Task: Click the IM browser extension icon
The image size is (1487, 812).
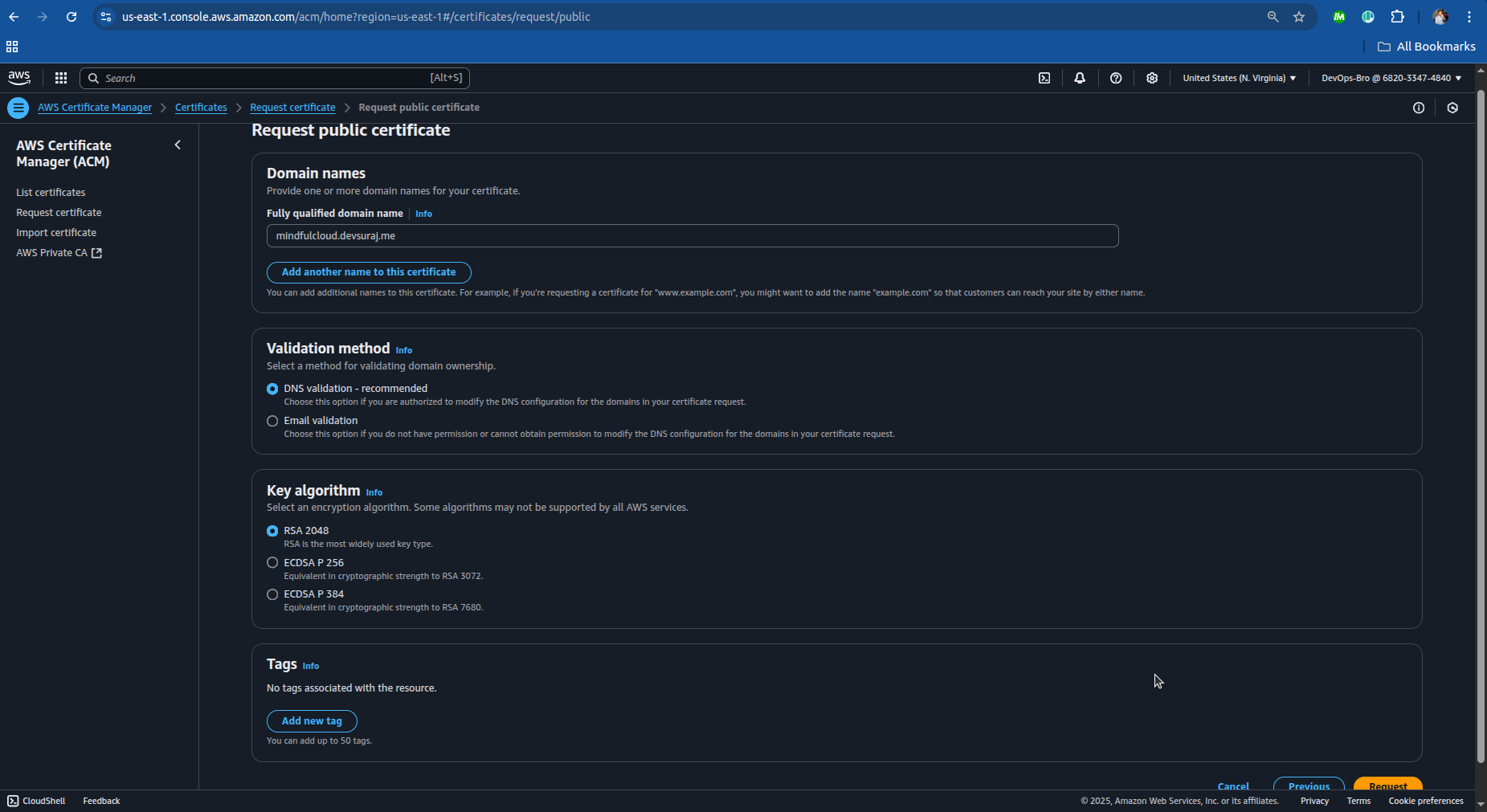Action: coord(1339,17)
